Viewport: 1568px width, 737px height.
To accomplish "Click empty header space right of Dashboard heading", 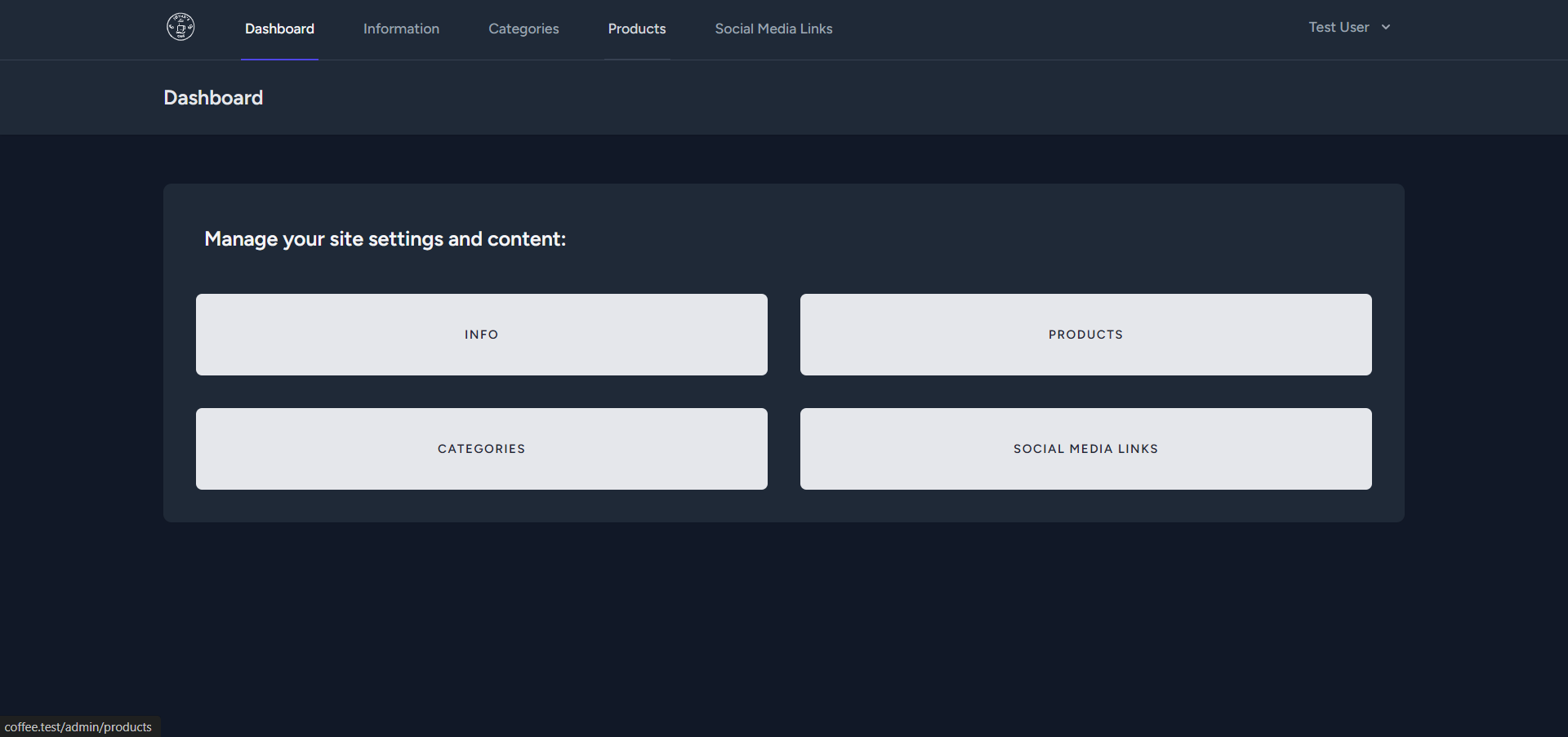I will point(817,98).
